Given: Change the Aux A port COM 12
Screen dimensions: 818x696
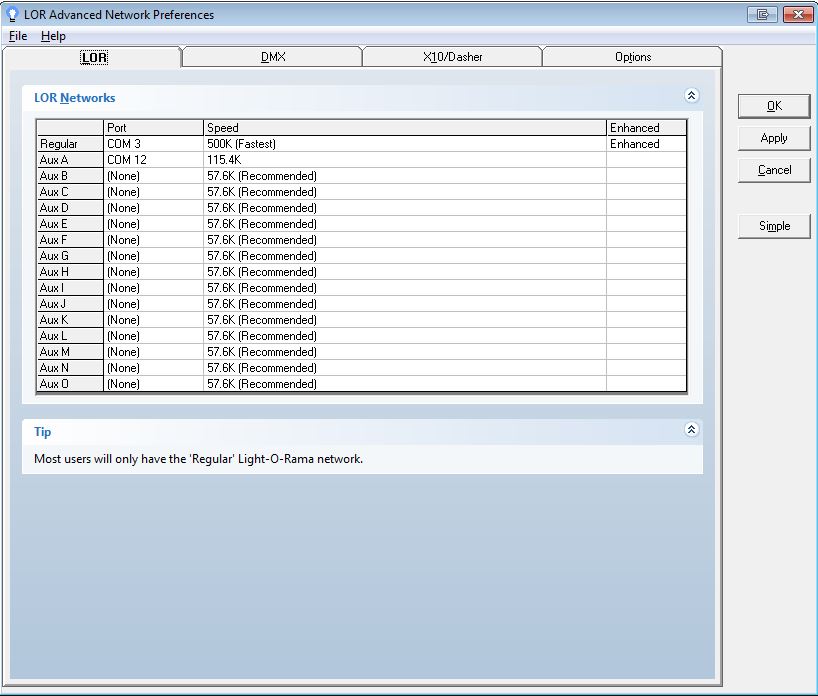Looking at the screenshot, I should coord(153,160).
